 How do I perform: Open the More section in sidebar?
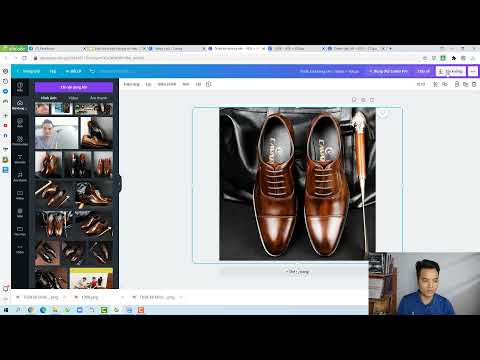pyautogui.click(x=20, y=249)
